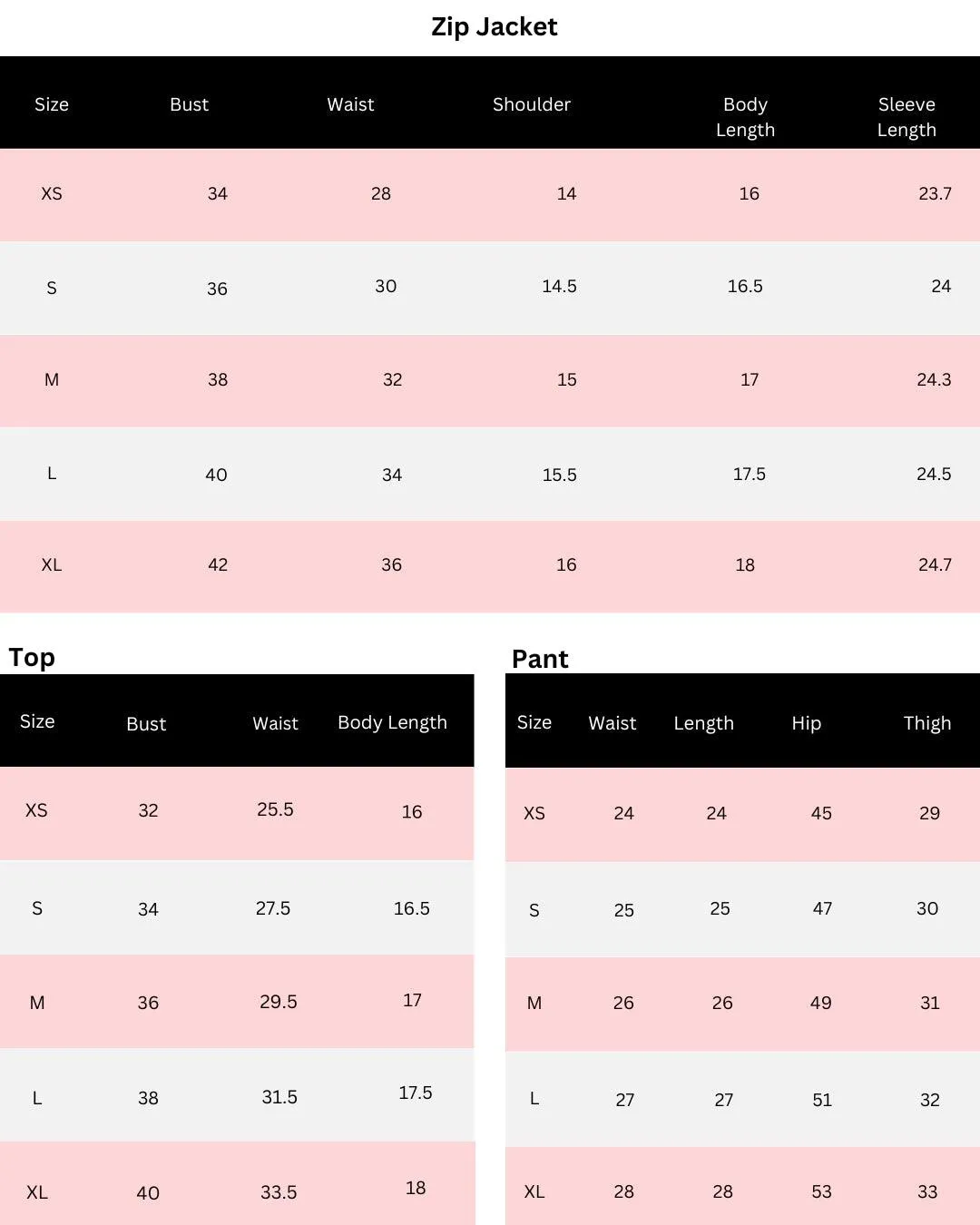Viewport: 980px width, 1225px height.
Task: Select the Top Body Length column header
Action: (392, 722)
